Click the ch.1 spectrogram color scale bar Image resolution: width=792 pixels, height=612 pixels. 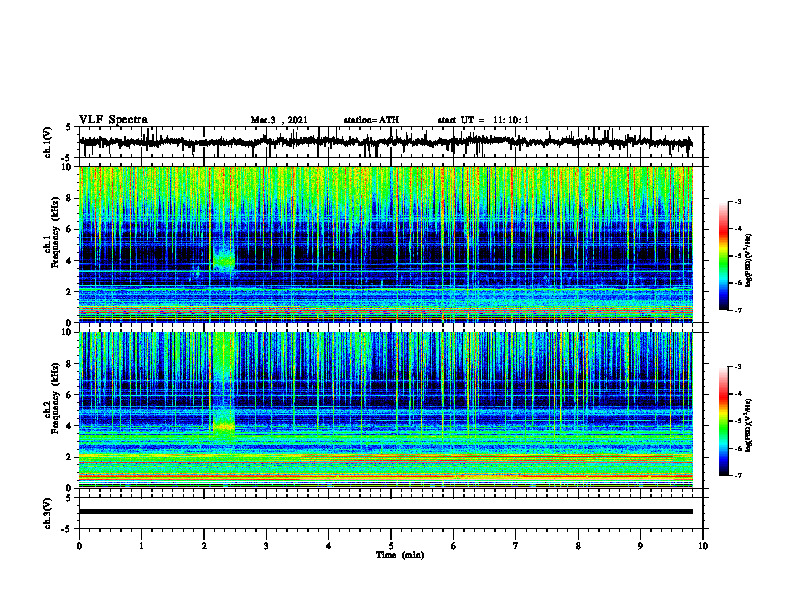(x=724, y=256)
